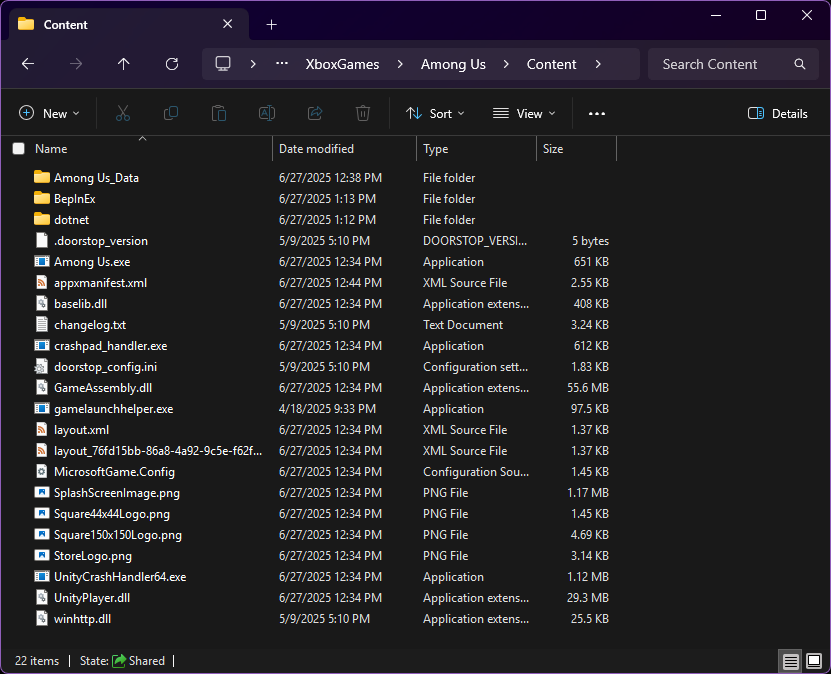Click the UnityCrashHandler64.exe icon
The image size is (831, 674).
42,577
